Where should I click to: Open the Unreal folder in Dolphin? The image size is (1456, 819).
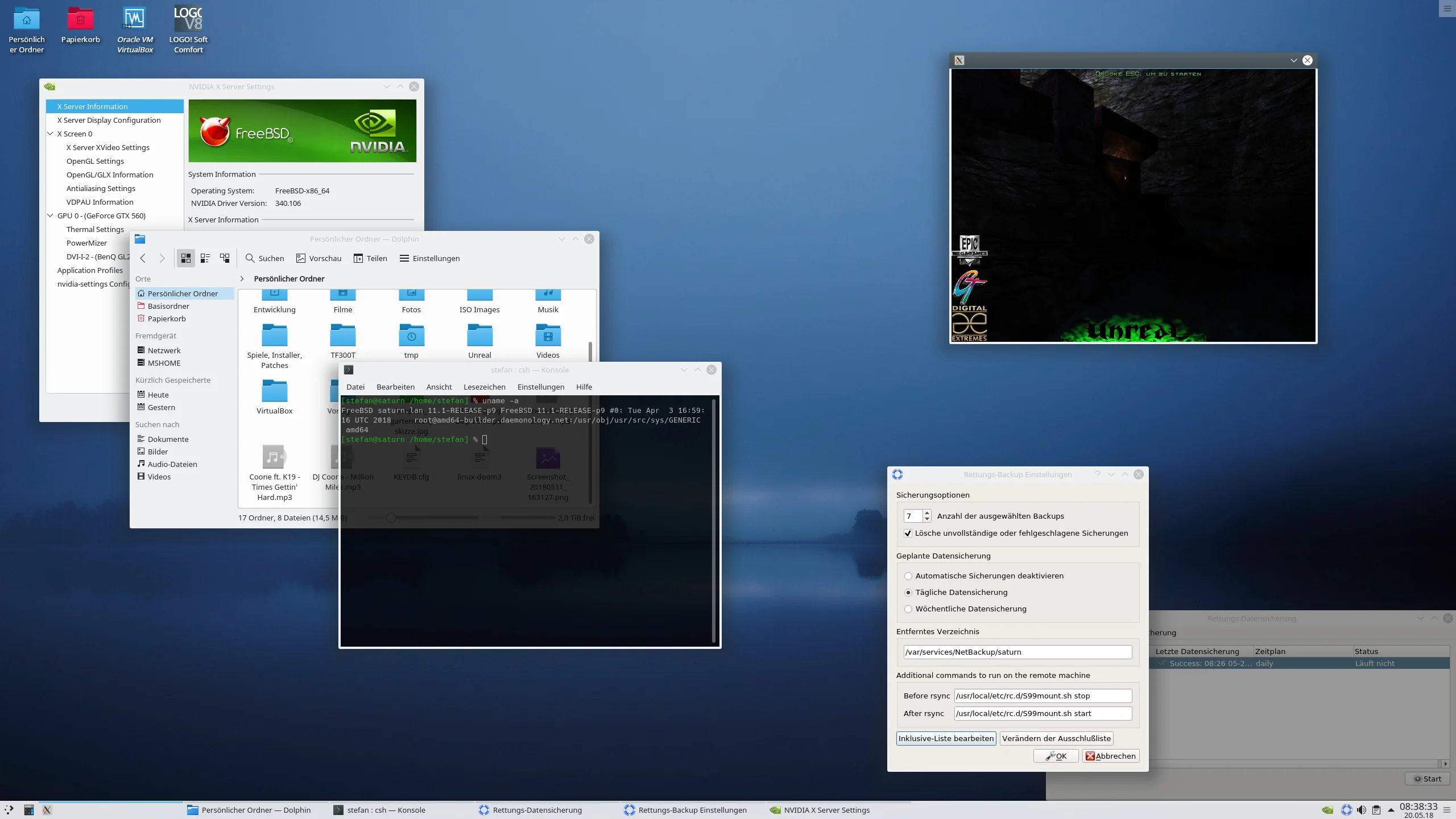[x=479, y=341]
